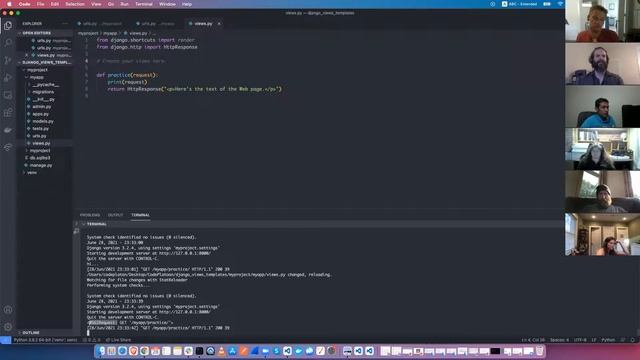
Task: Open the Remote Explorer view
Action: (x=8, y=95)
